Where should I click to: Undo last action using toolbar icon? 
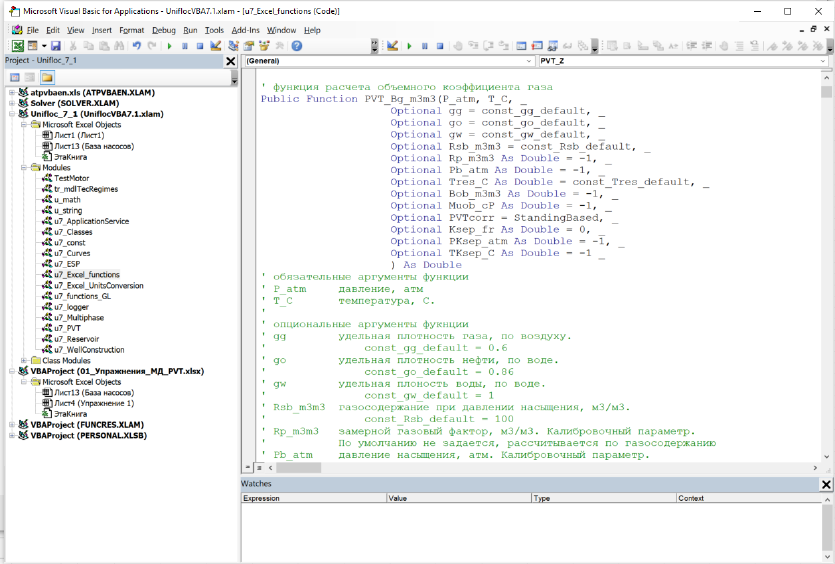135,46
